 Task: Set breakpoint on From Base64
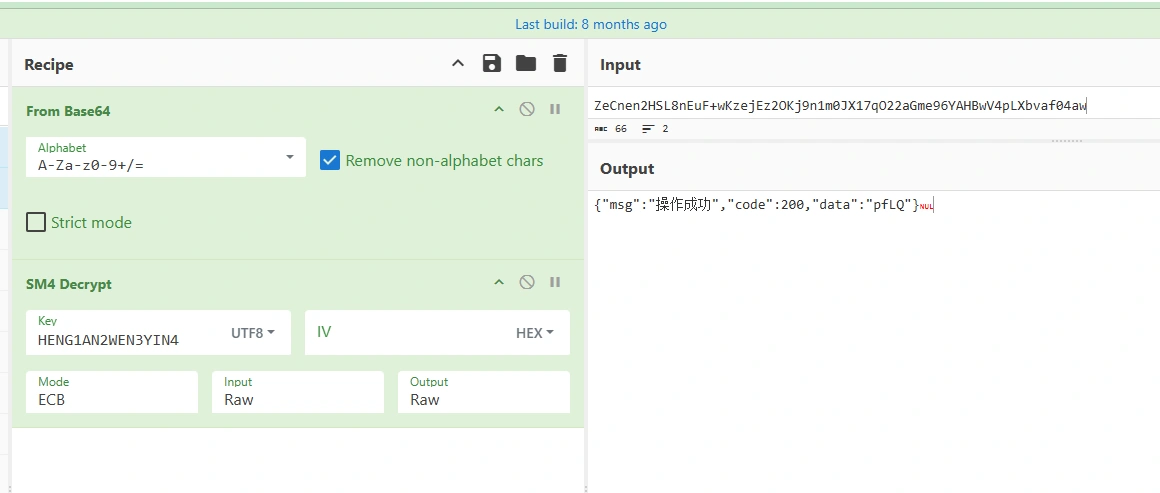(555, 110)
